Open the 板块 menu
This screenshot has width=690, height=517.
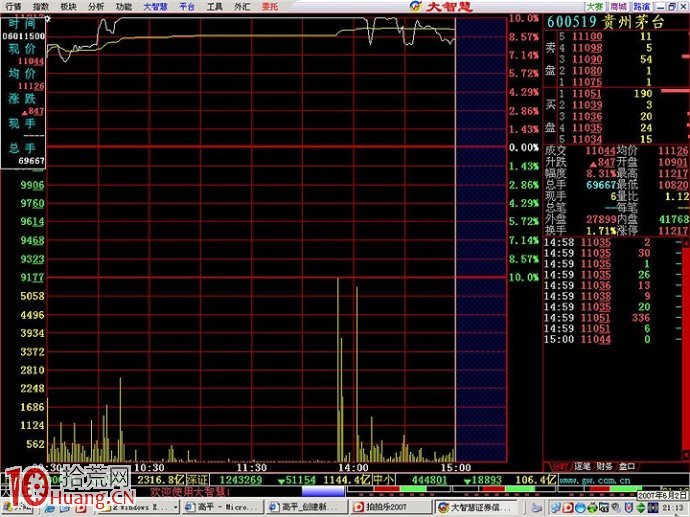click(68, 7)
